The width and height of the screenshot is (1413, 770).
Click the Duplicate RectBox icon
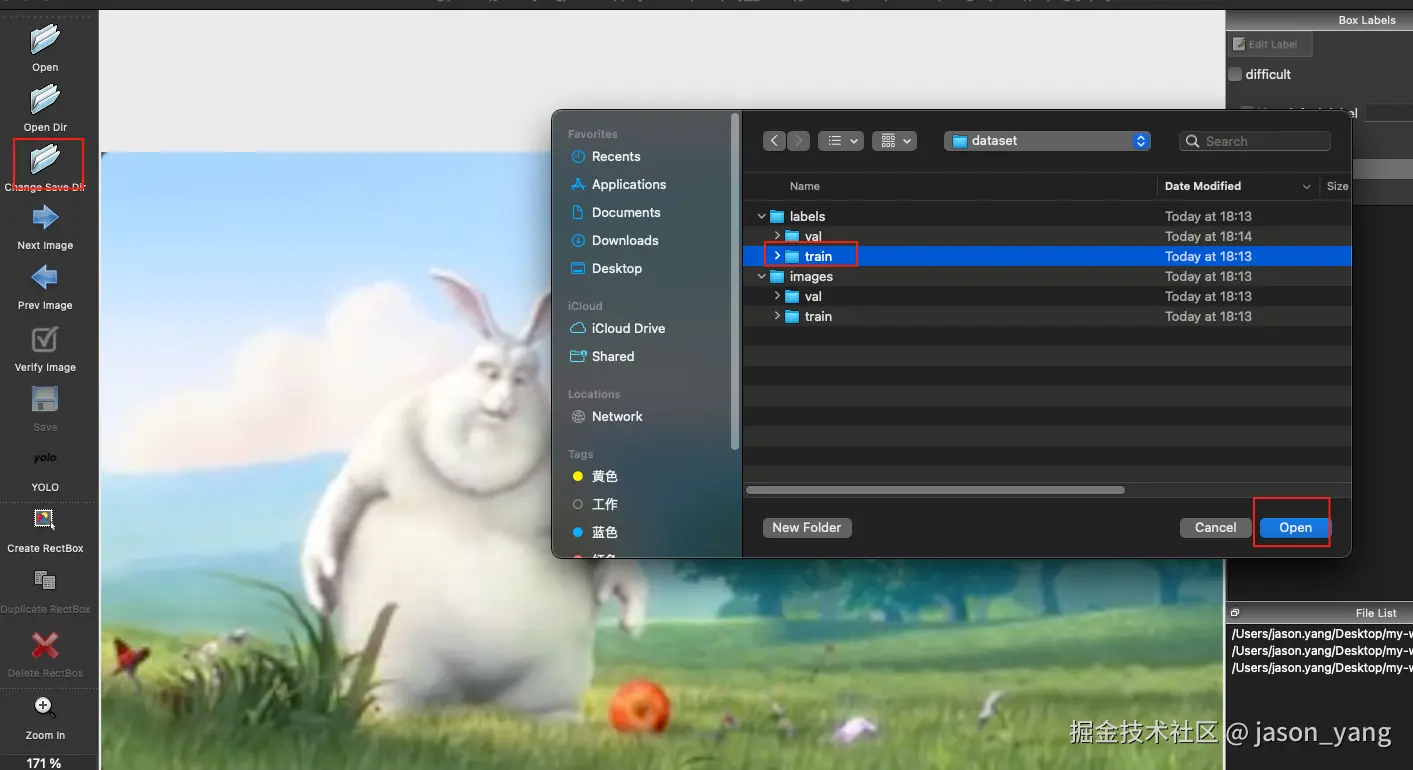45,580
